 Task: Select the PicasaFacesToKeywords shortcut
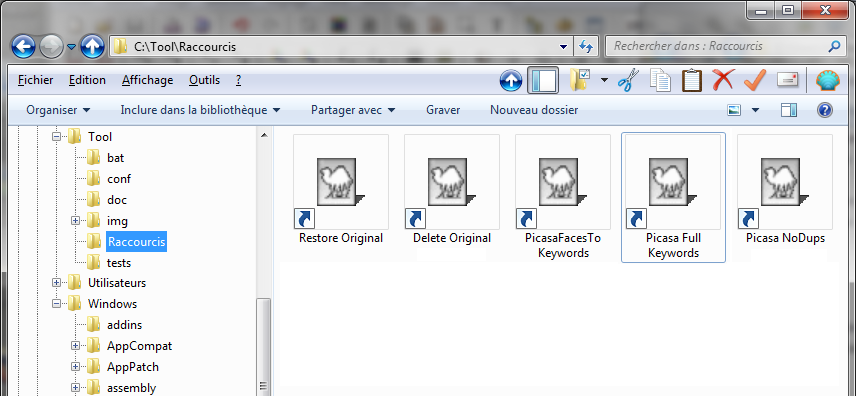(563, 198)
